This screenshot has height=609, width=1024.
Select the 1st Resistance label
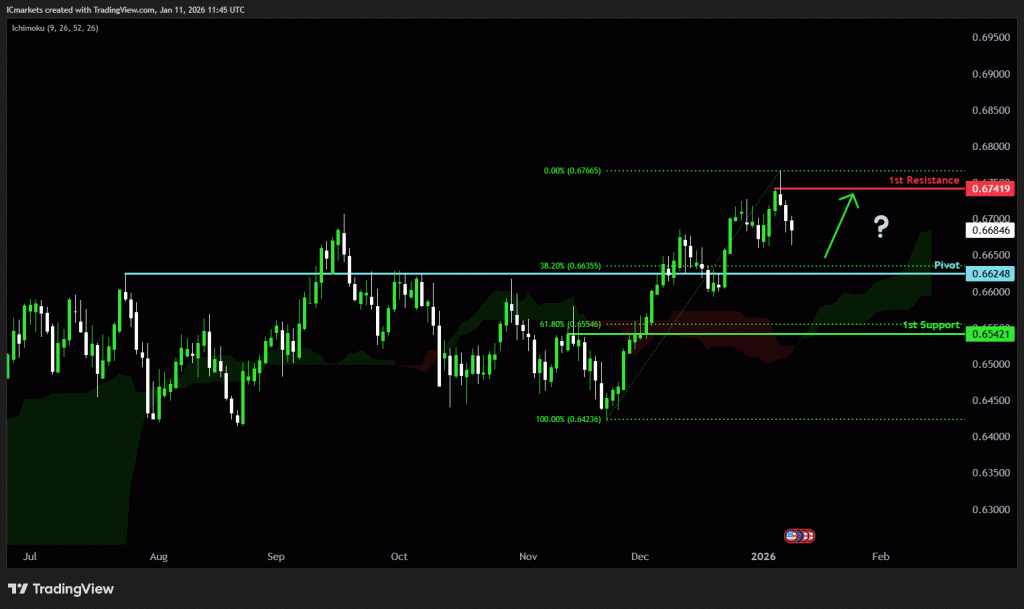click(924, 180)
